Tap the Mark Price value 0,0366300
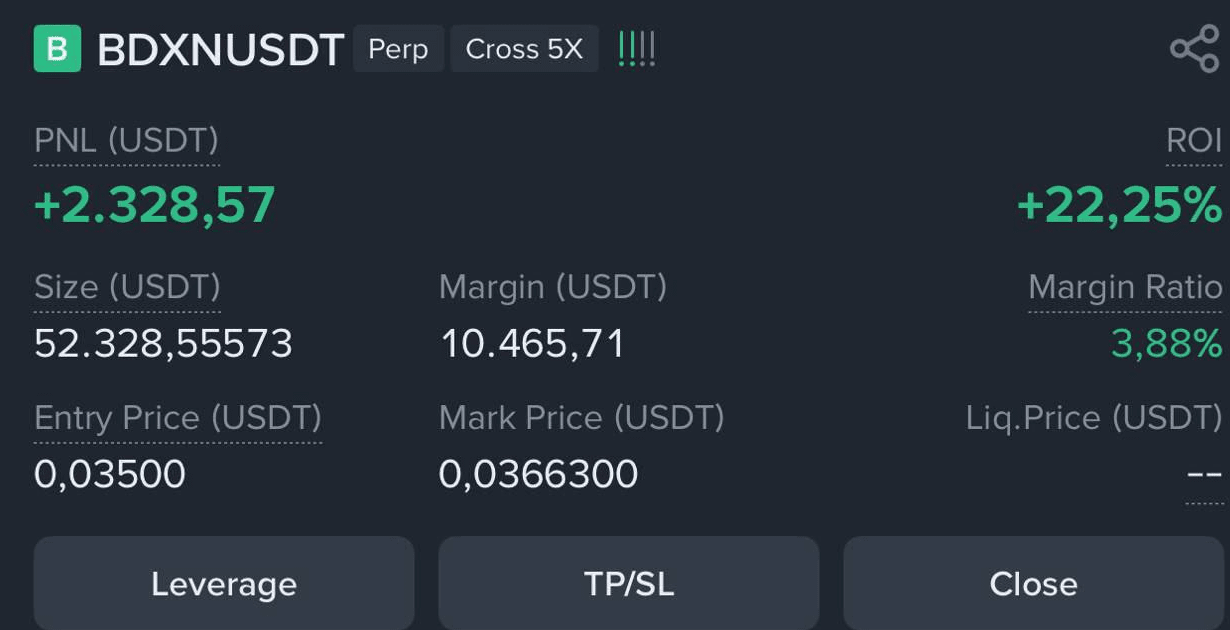The width and height of the screenshot is (1230, 630). click(x=539, y=474)
